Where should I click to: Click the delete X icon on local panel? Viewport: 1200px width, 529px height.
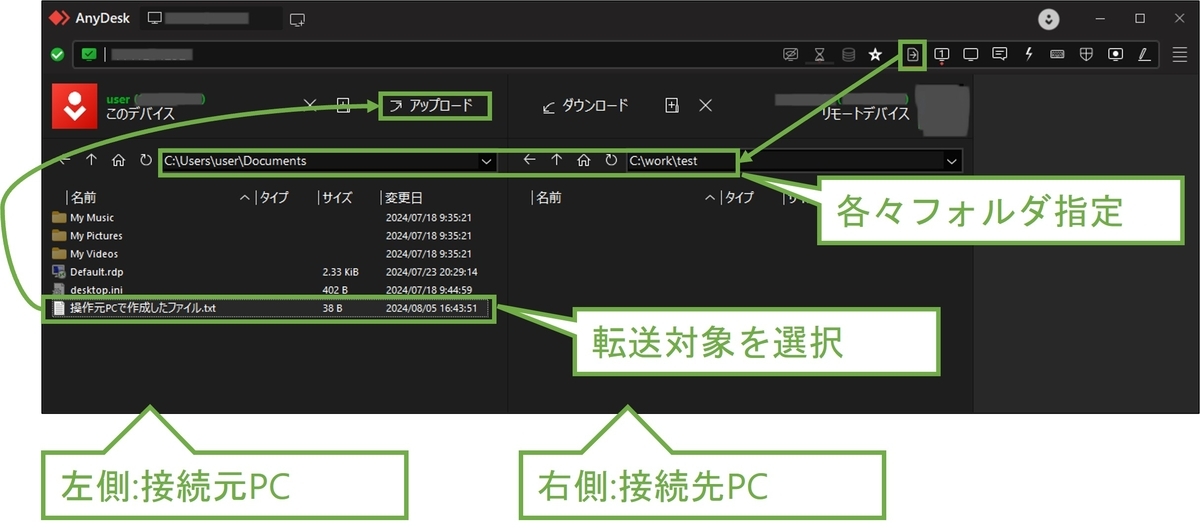(310, 105)
